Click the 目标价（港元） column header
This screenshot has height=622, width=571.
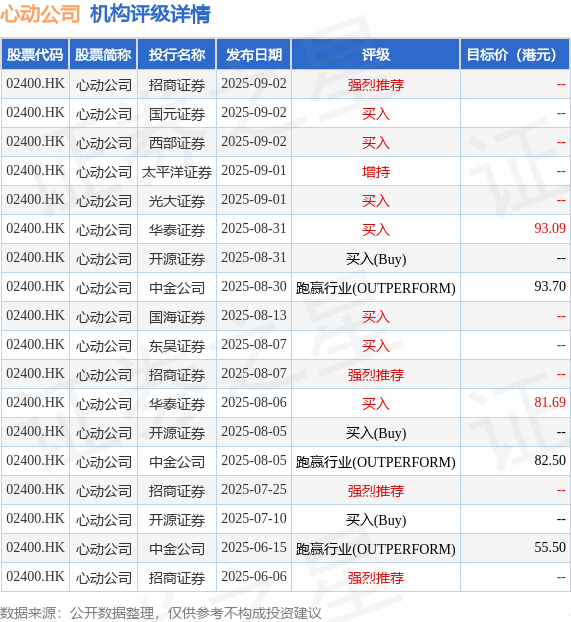click(x=515, y=54)
